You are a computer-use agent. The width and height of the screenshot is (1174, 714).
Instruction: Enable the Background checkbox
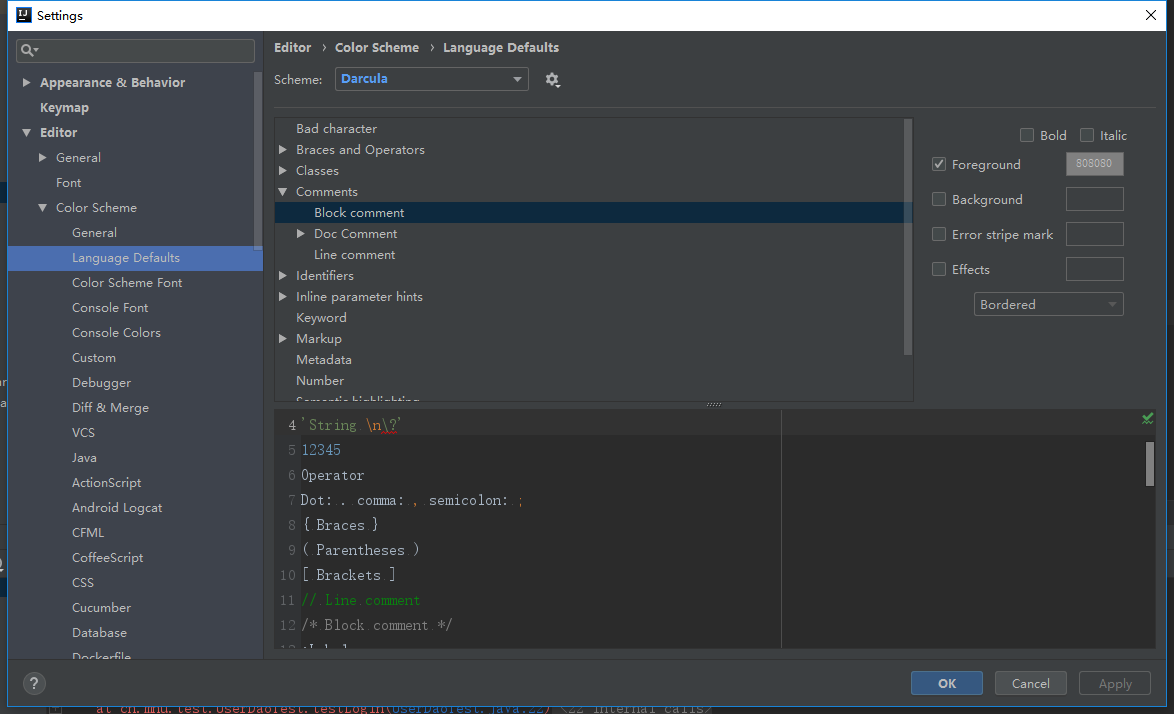(x=939, y=199)
